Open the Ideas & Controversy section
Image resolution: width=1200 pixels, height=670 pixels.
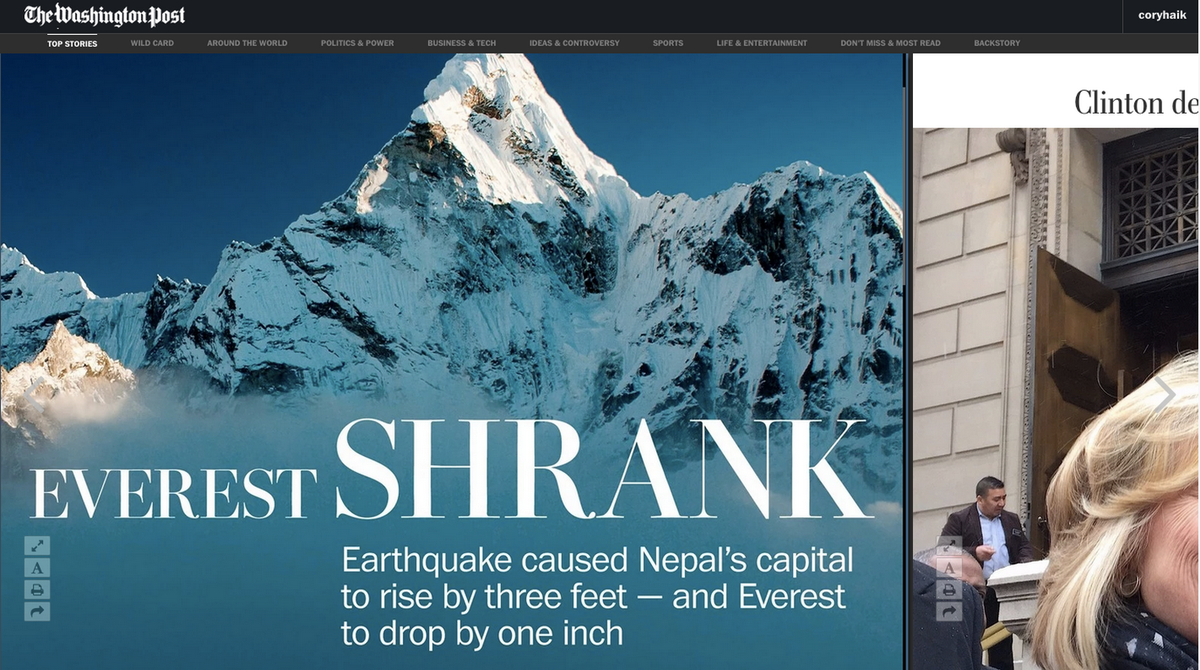[574, 43]
